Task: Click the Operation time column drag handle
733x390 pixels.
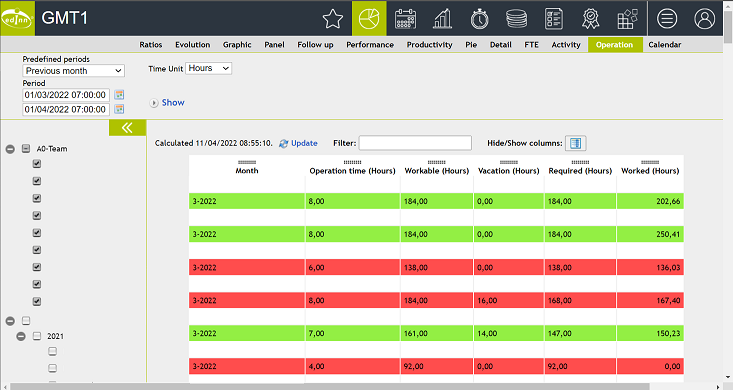Action: coord(352,162)
